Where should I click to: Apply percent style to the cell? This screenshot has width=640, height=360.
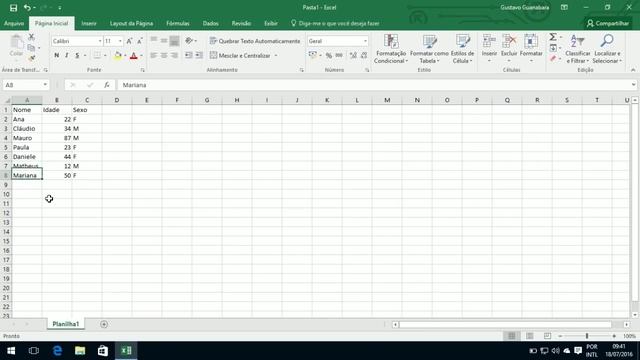(x=329, y=56)
